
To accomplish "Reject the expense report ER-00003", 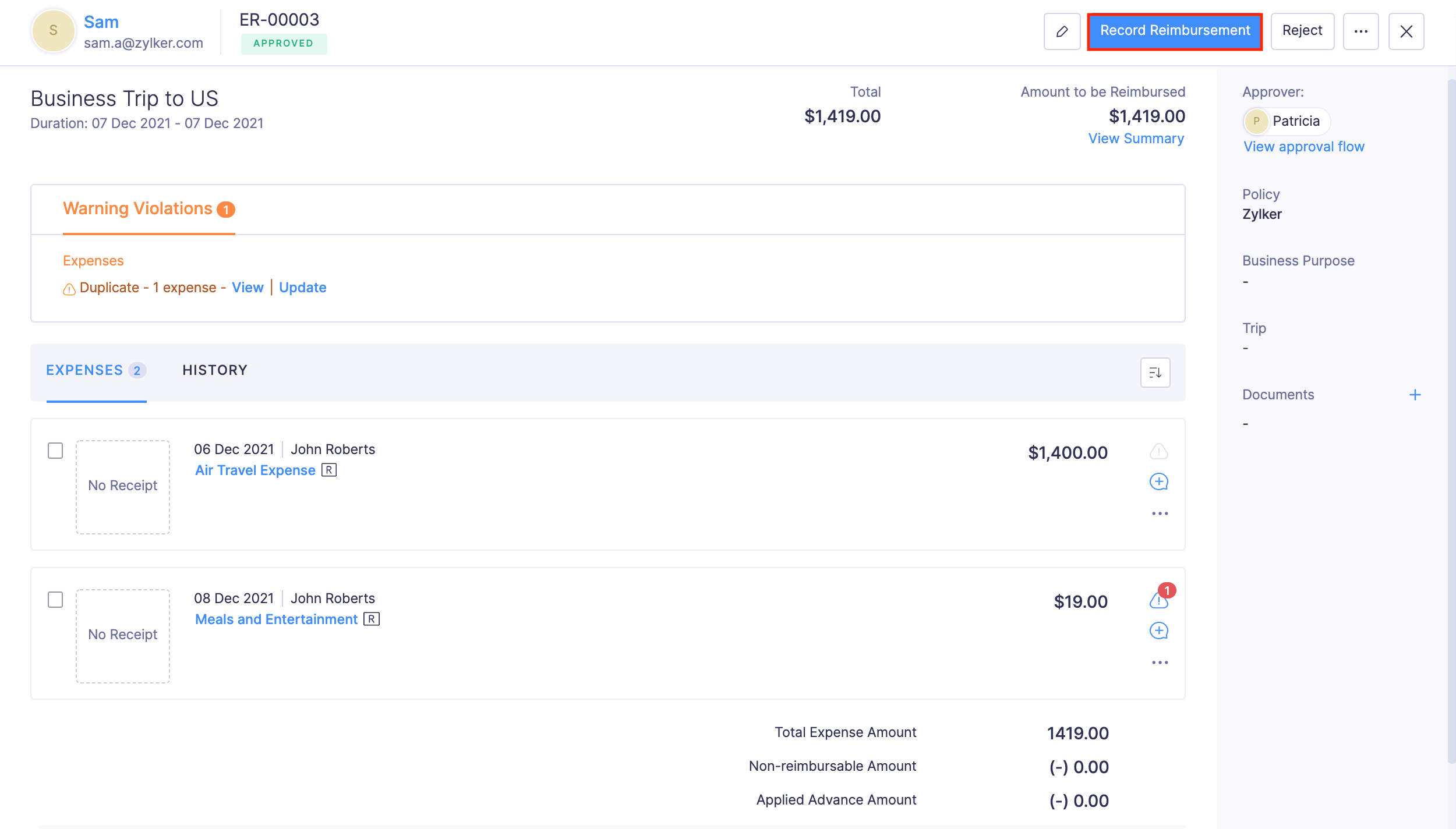I will 1303,30.
